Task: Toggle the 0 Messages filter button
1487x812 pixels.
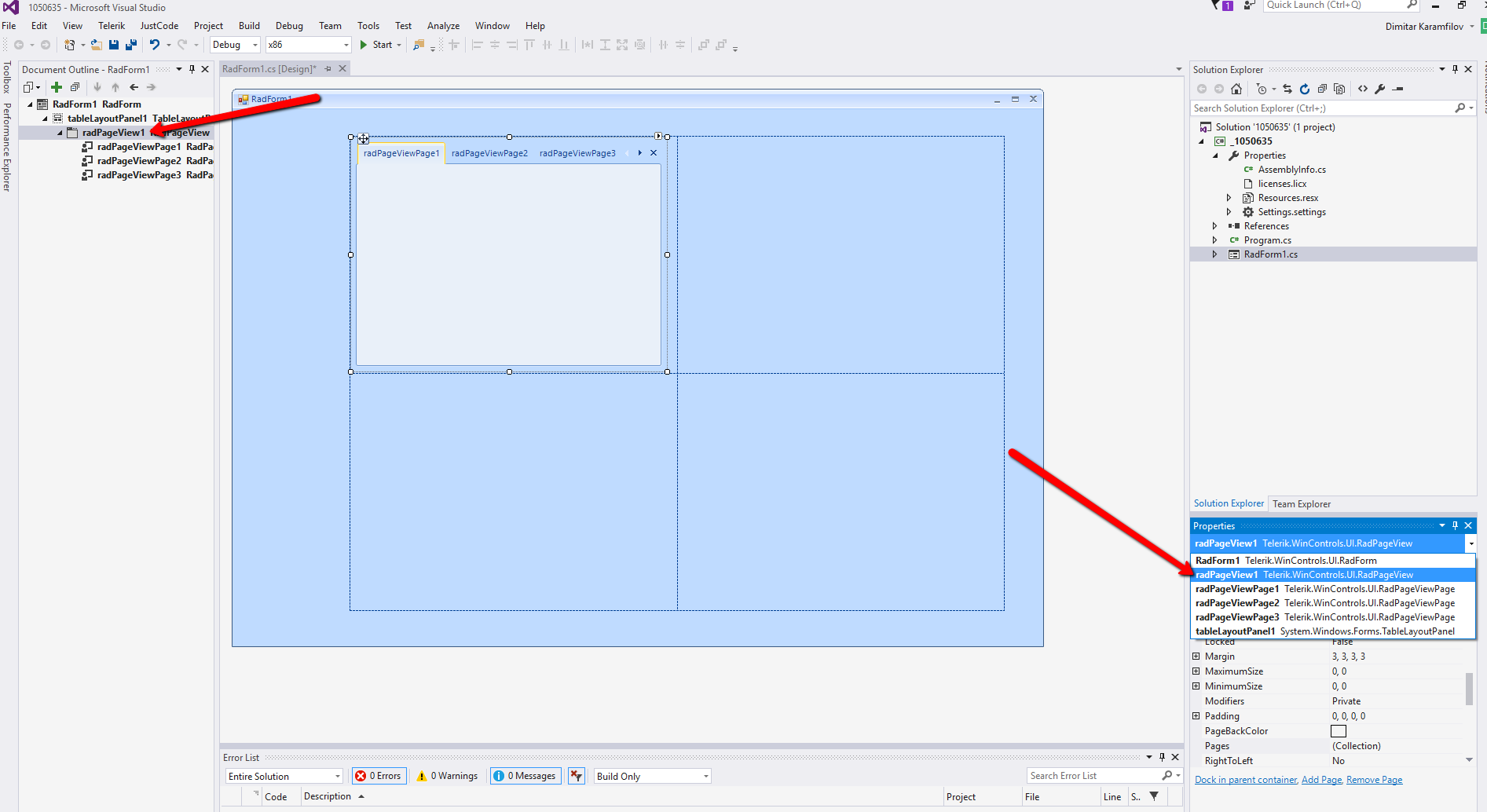Action: pos(526,776)
